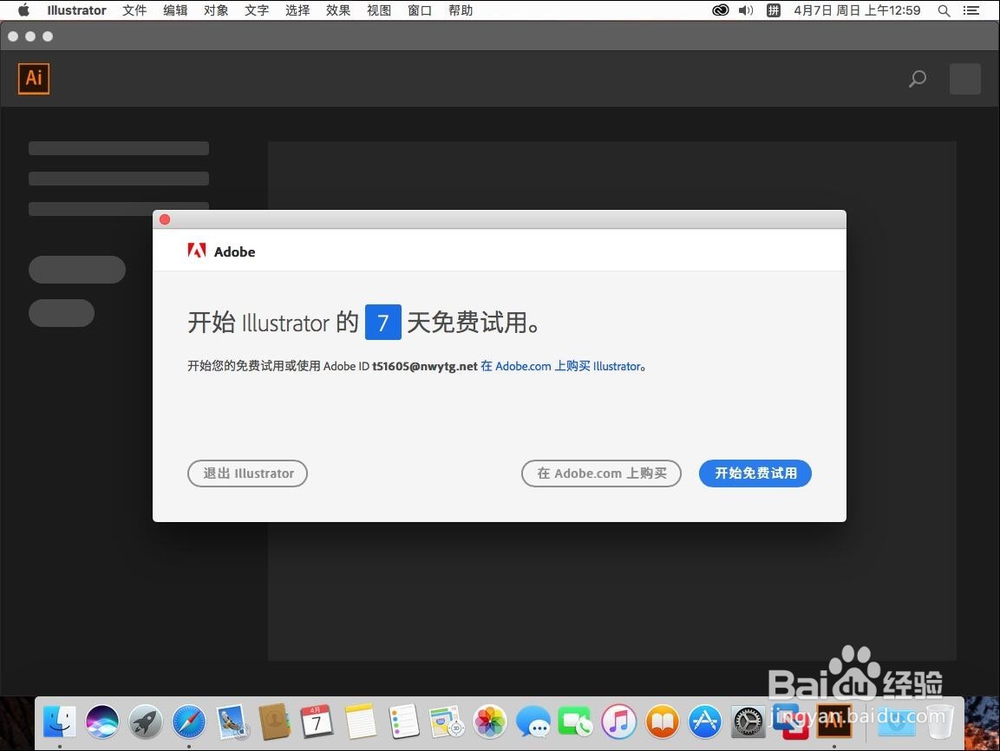Open Reminders list icon in Dock
Viewport: 1000px width, 751px height.
point(404,722)
